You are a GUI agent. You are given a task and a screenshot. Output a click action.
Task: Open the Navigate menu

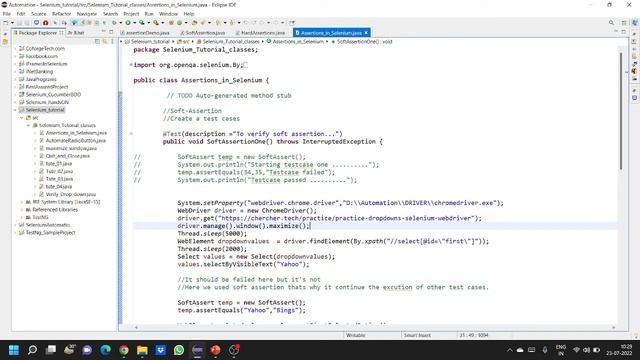(87, 13)
